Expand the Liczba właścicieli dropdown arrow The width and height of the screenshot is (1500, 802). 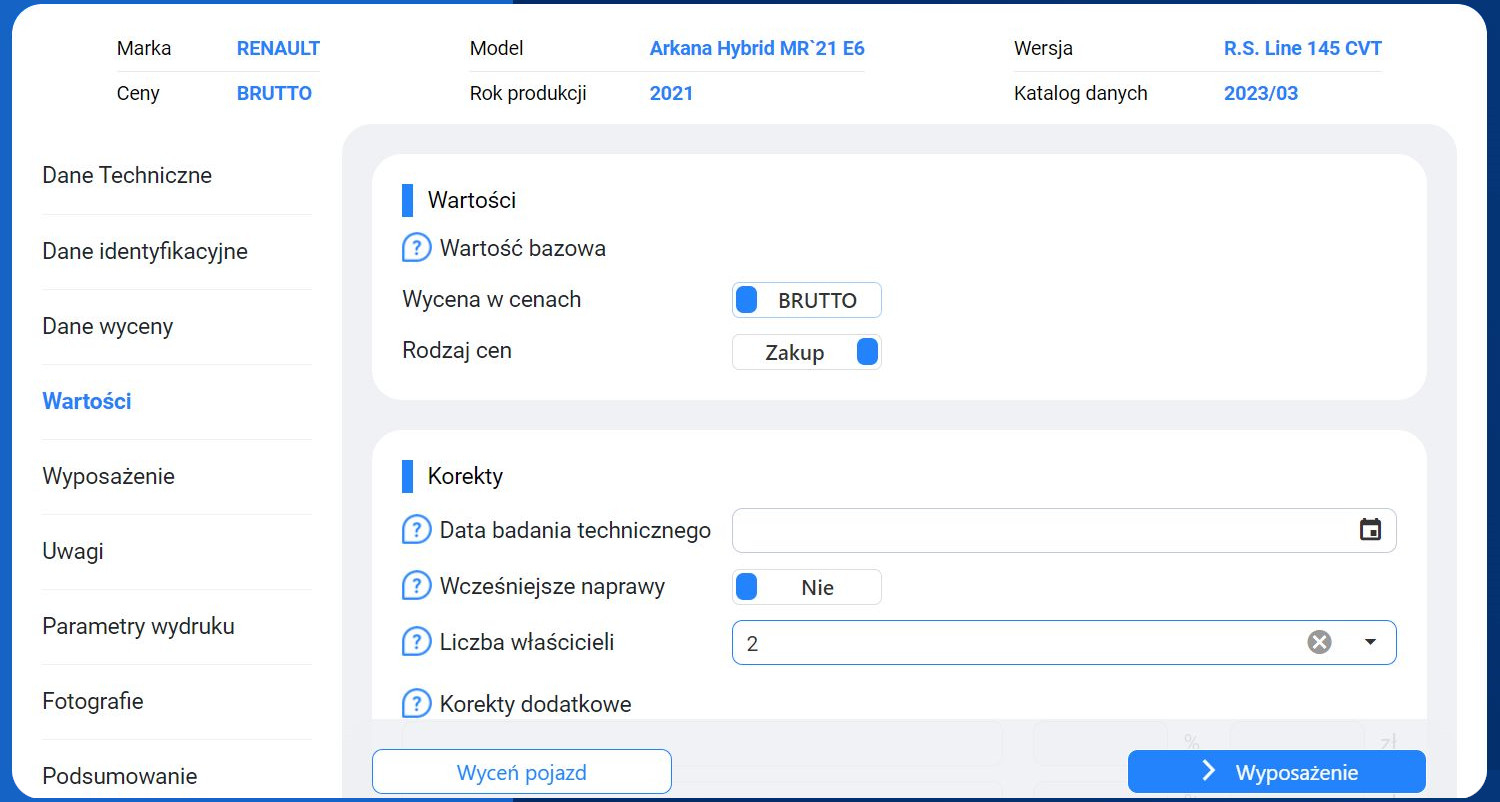pos(1370,643)
